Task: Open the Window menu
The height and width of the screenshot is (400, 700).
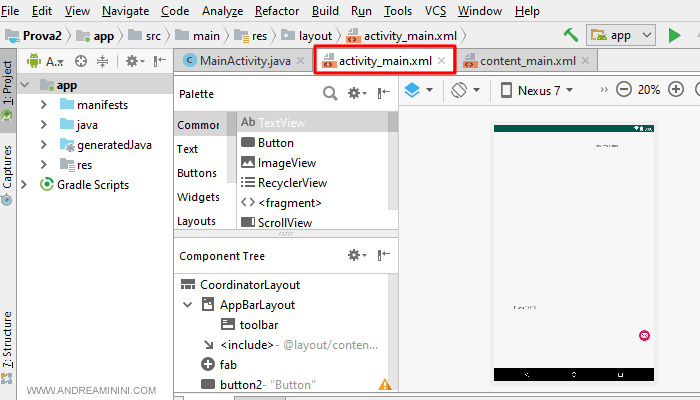Action: [480, 11]
